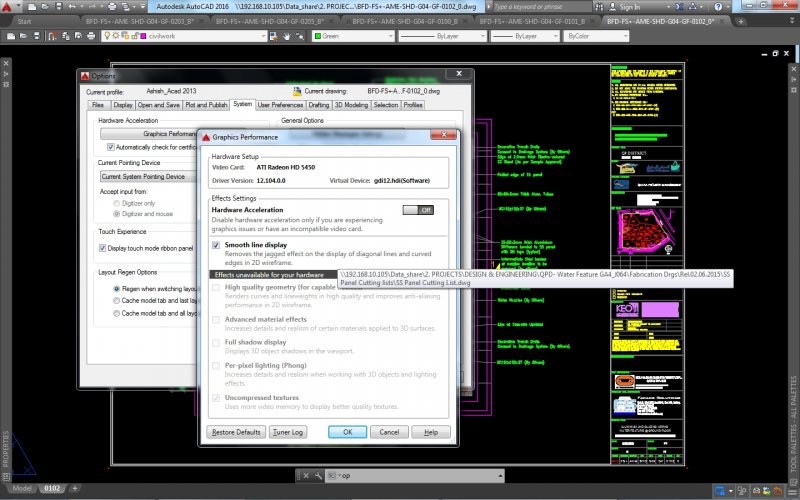800x500 pixels.
Task: Select Cache model tab and all layouts
Action: [117, 313]
